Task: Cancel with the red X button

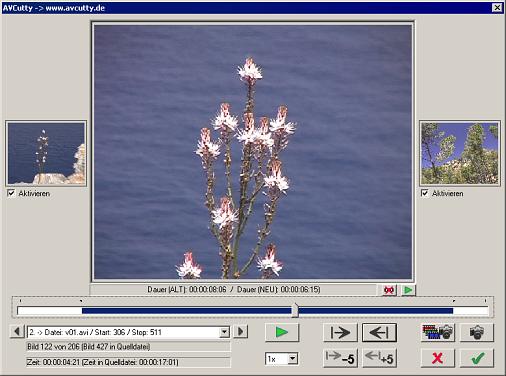Action: 438,358
